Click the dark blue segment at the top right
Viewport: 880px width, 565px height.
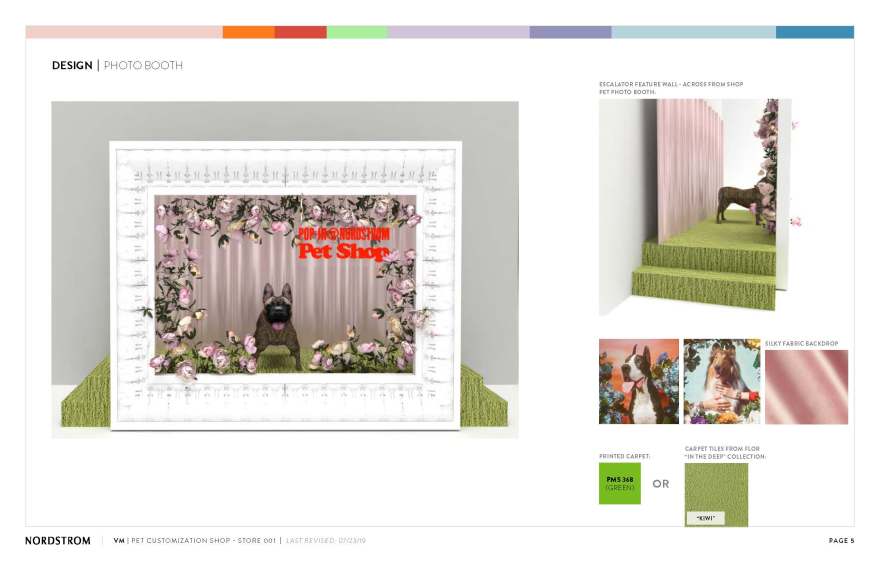(814, 32)
